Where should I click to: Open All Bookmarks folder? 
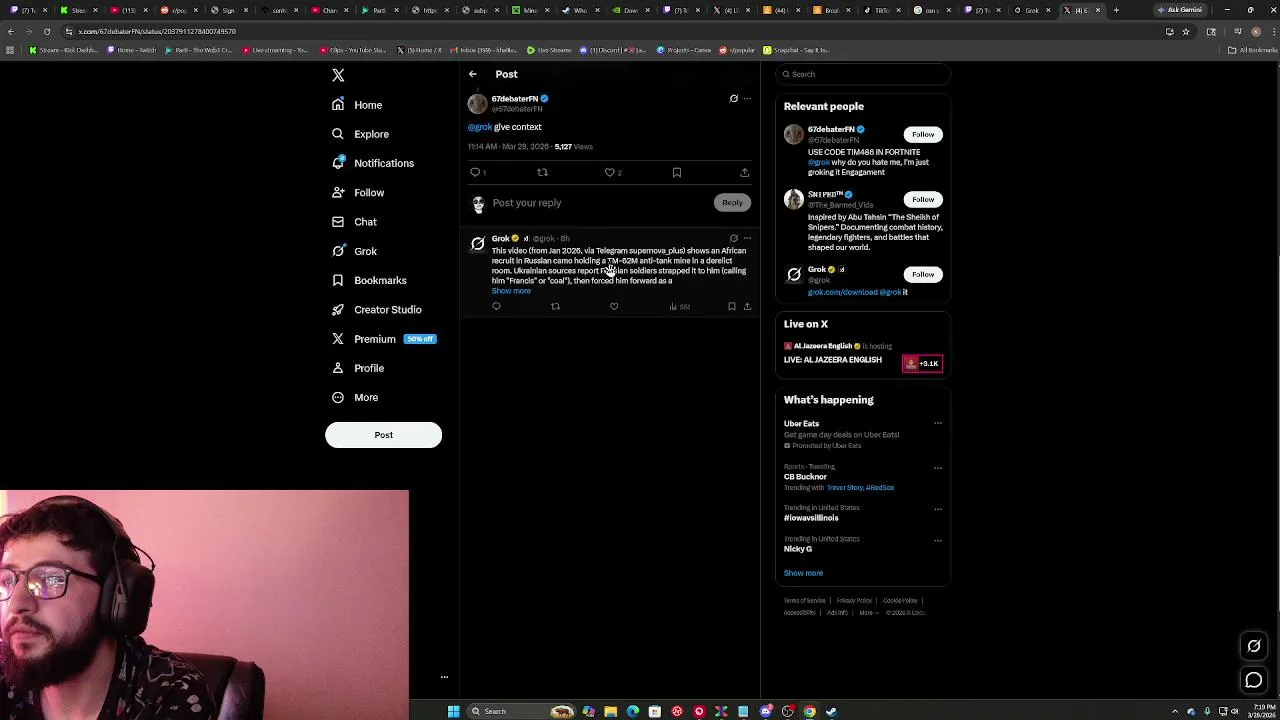(1253, 50)
